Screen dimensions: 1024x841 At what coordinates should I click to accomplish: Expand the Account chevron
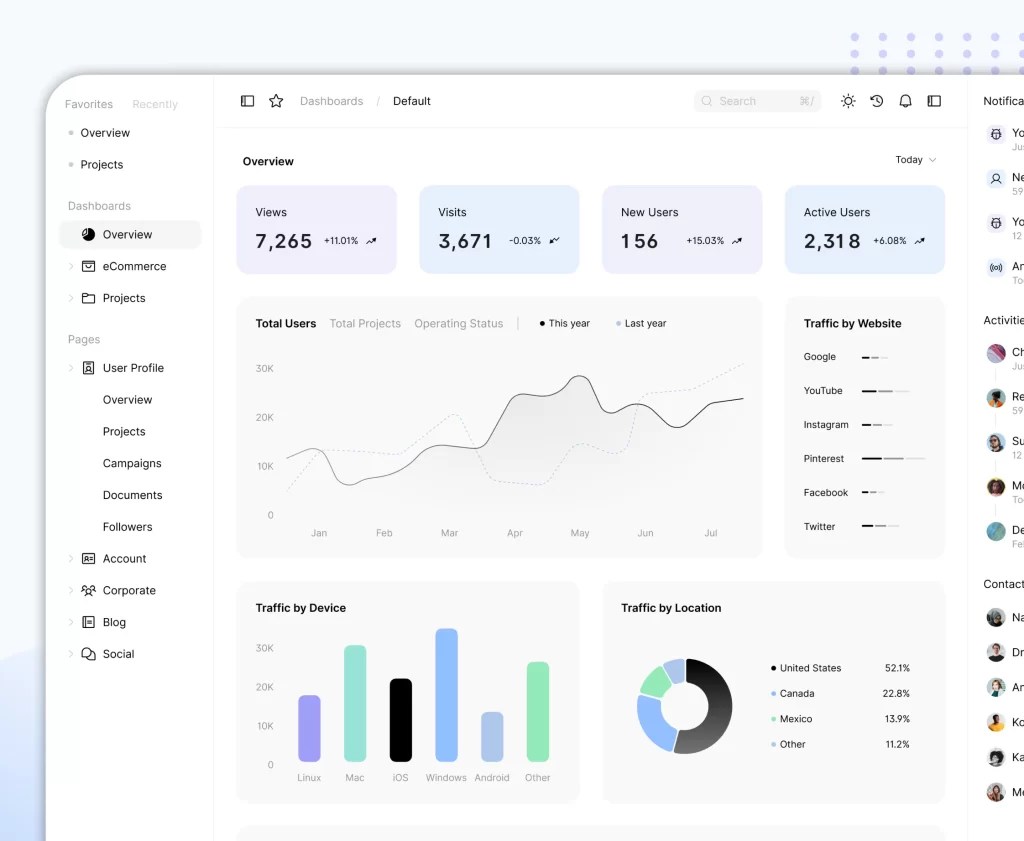71,559
